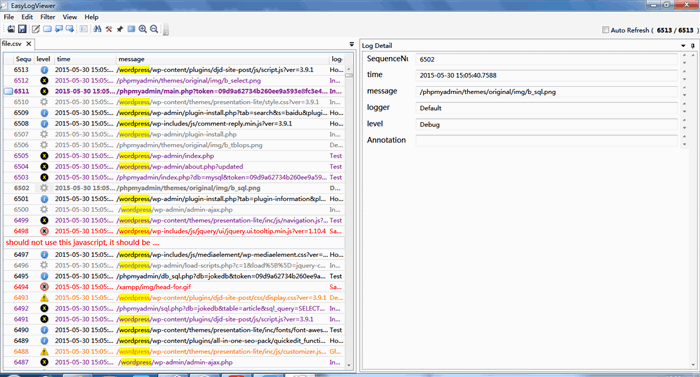Click the binoculars find icon

[x=97, y=29]
